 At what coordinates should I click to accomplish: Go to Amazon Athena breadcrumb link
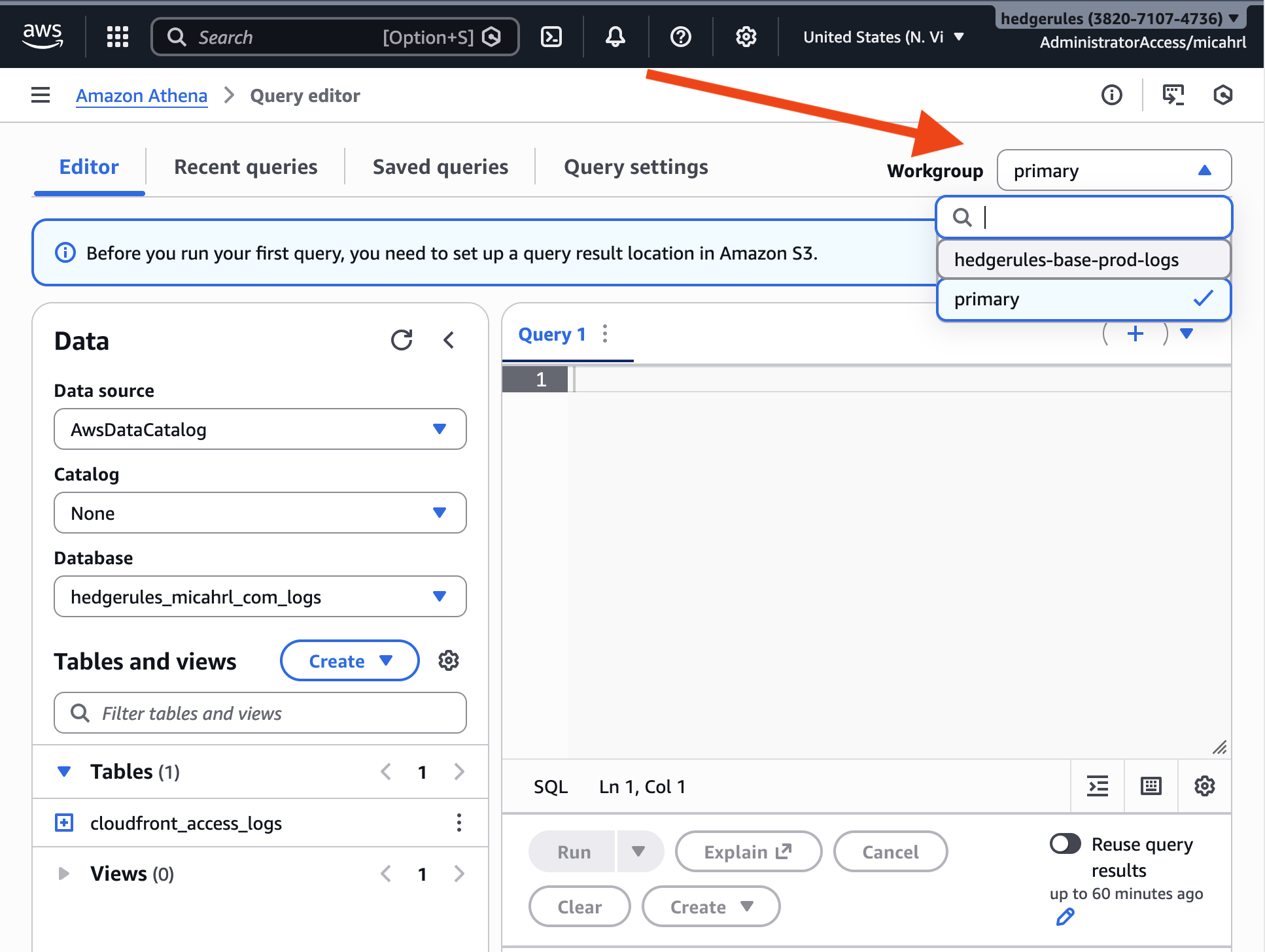[x=141, y=95]
